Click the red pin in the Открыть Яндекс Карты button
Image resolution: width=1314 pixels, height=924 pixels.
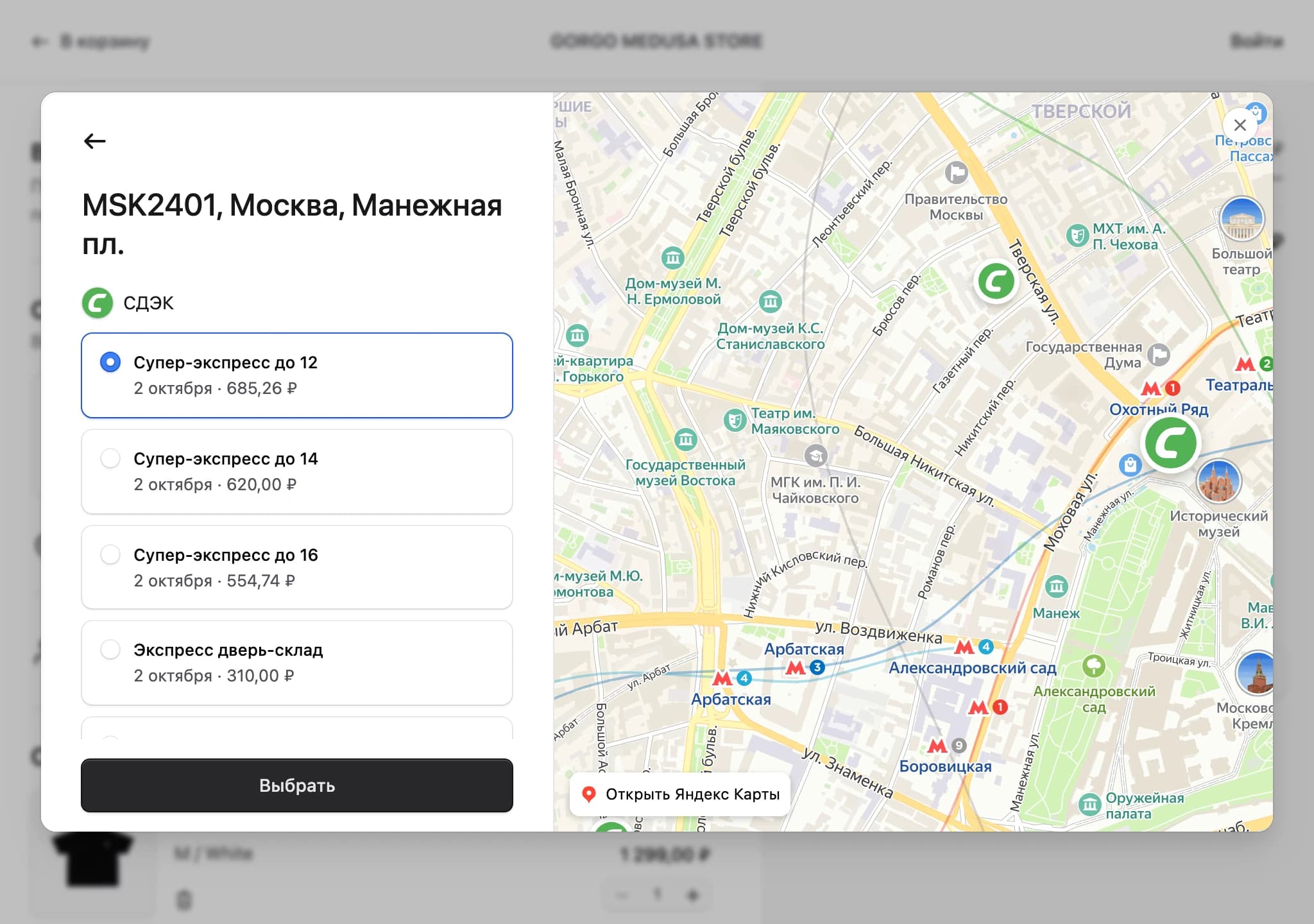588,794
